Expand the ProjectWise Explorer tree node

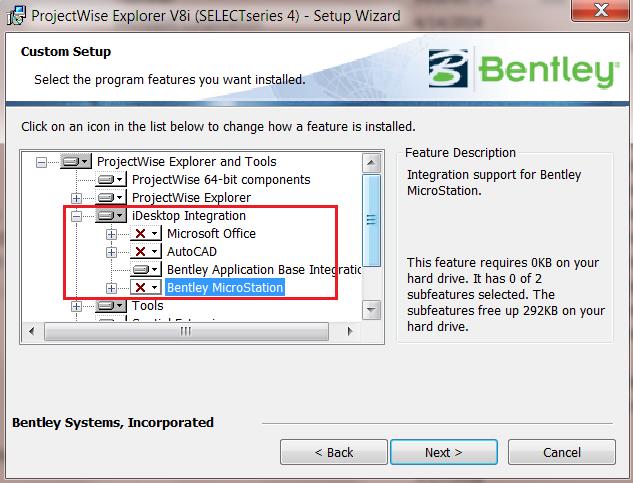(76, 198)
